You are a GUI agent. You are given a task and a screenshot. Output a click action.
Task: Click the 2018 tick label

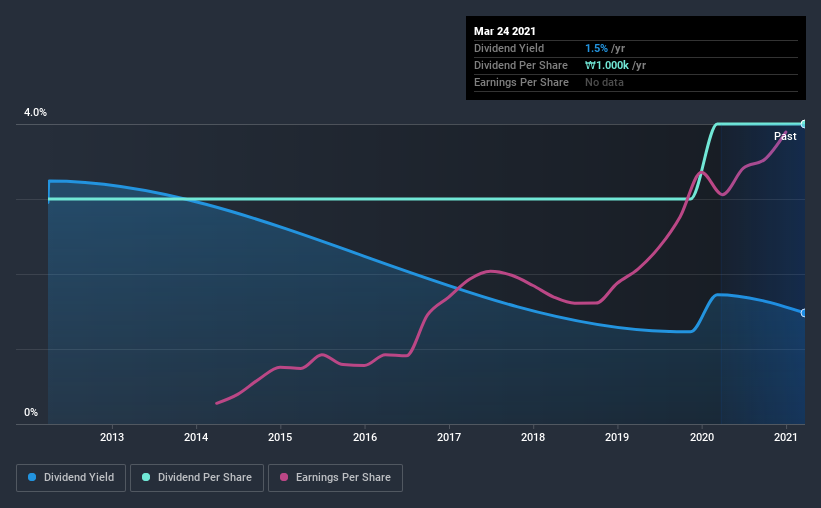coord(533,437)
